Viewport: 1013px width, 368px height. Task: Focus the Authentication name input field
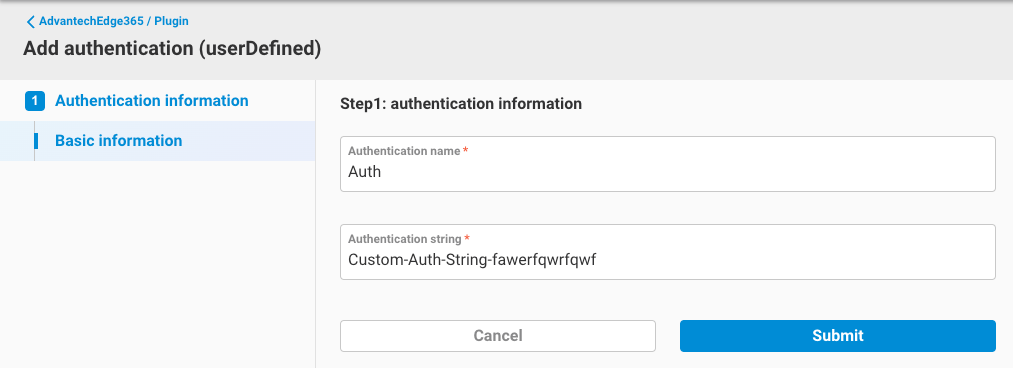[667, 164]
